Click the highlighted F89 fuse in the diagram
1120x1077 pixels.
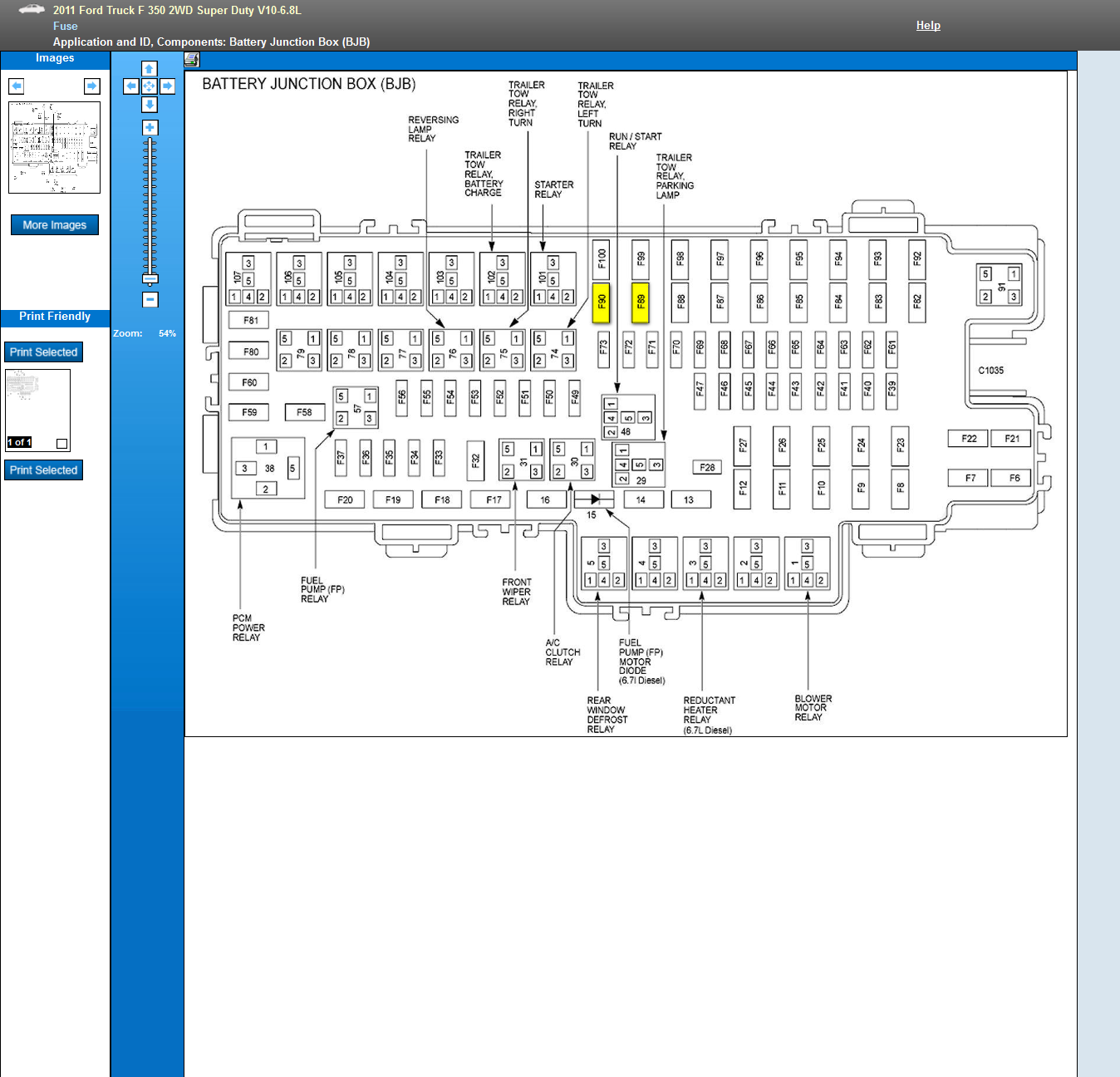pyautogui.click(x=641, y=301)
